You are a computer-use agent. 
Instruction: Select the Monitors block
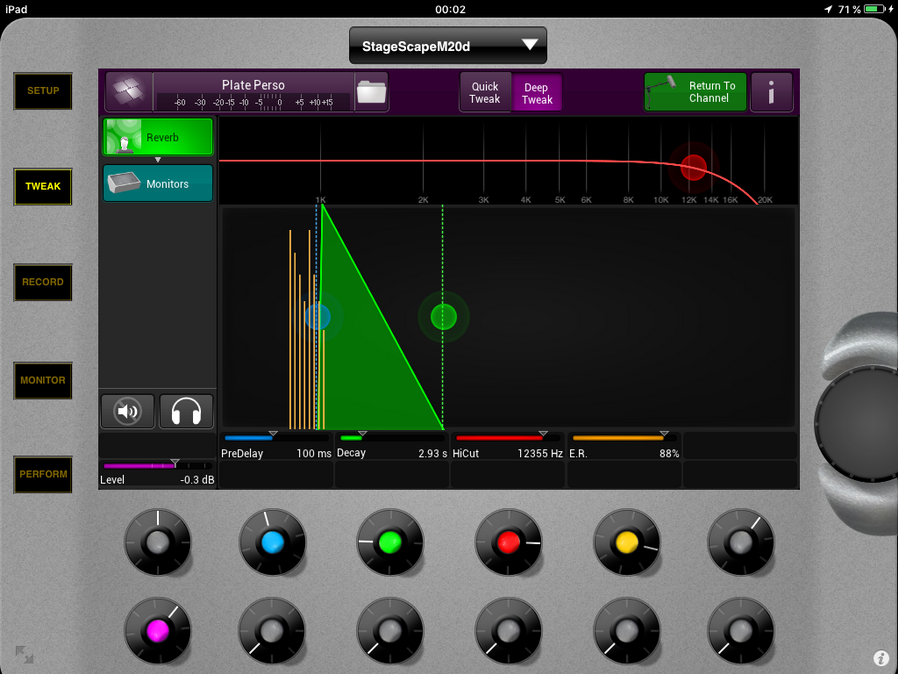pos(158,184)
